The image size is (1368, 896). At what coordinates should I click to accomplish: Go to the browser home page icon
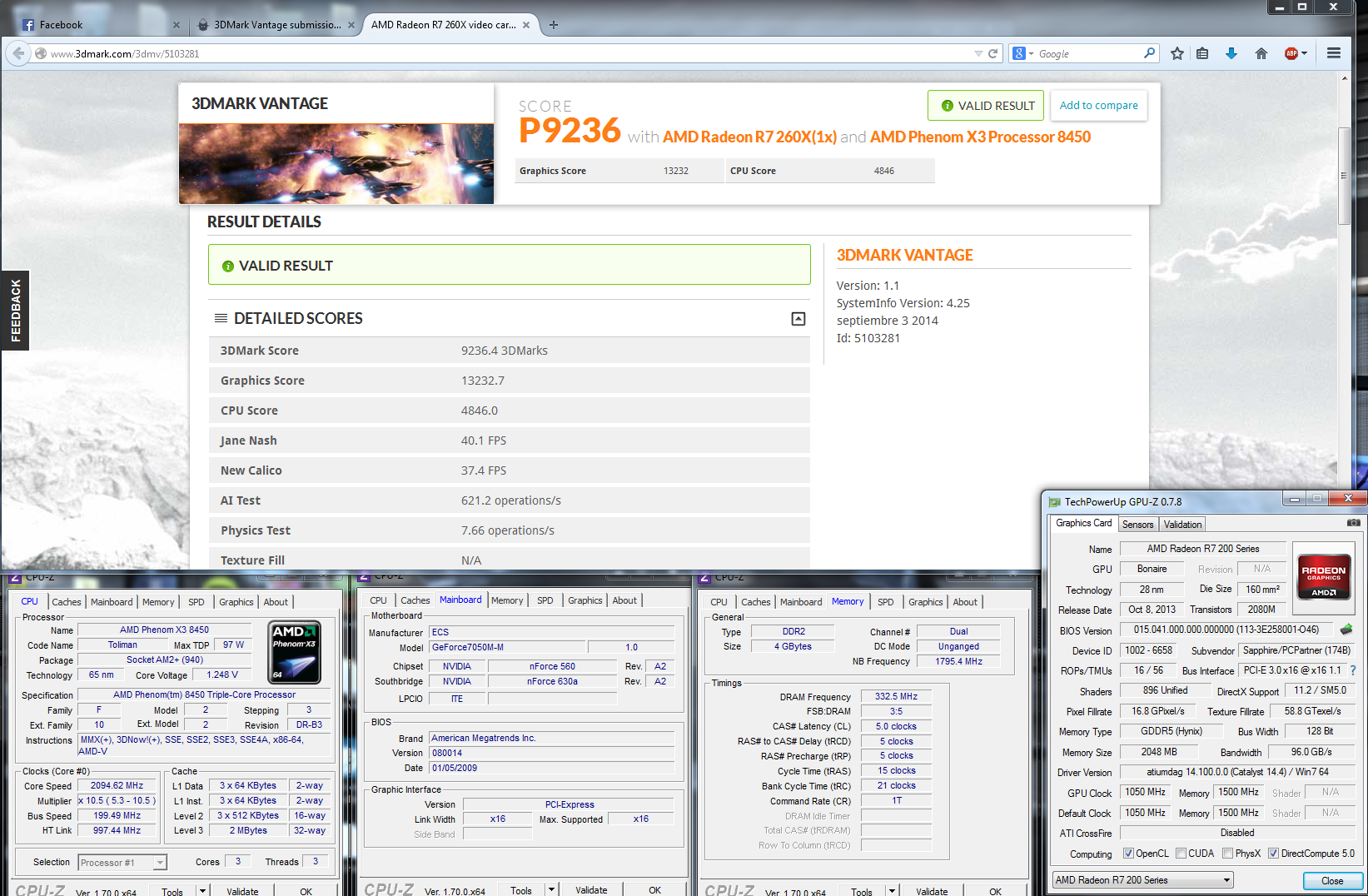1261,53
